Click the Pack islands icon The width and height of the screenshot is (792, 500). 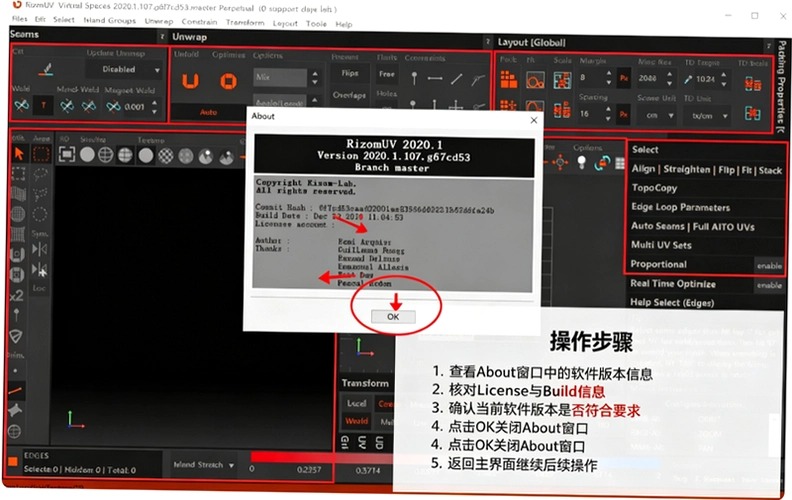pyautogui.click(x=509, y=80)
